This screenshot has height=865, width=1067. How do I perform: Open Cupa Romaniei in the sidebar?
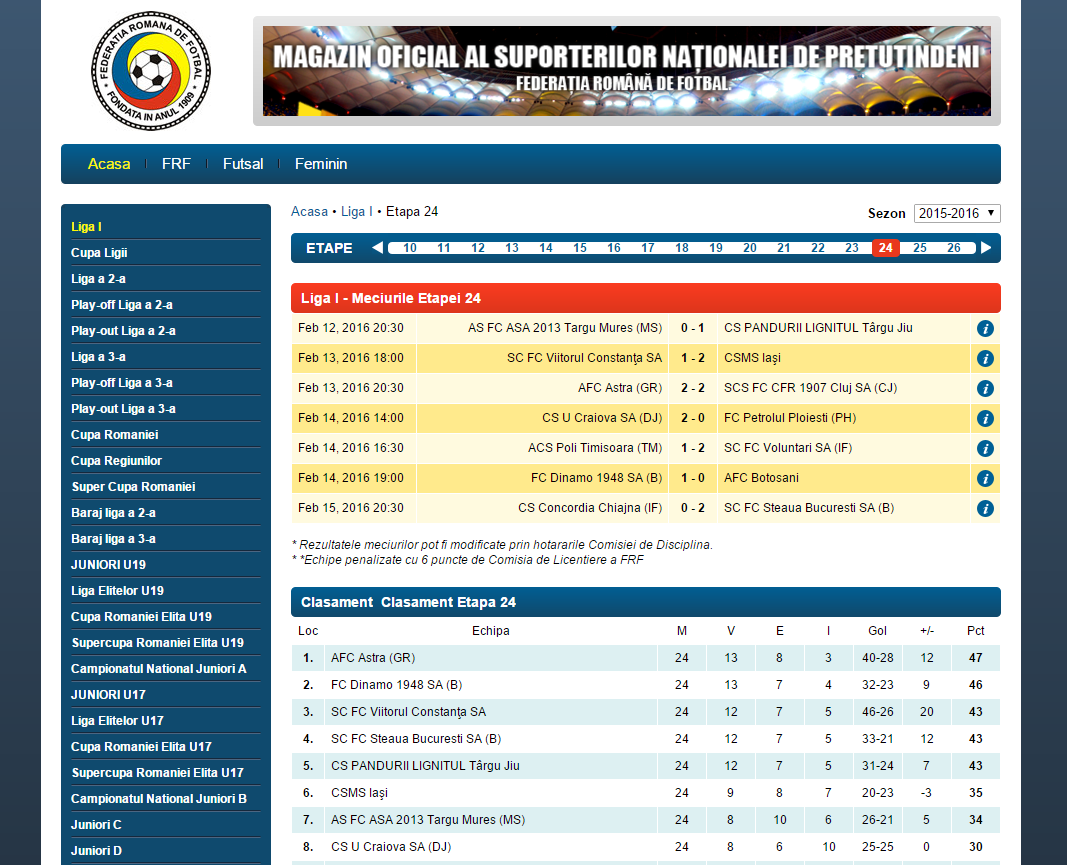click(x=115, y=435)
